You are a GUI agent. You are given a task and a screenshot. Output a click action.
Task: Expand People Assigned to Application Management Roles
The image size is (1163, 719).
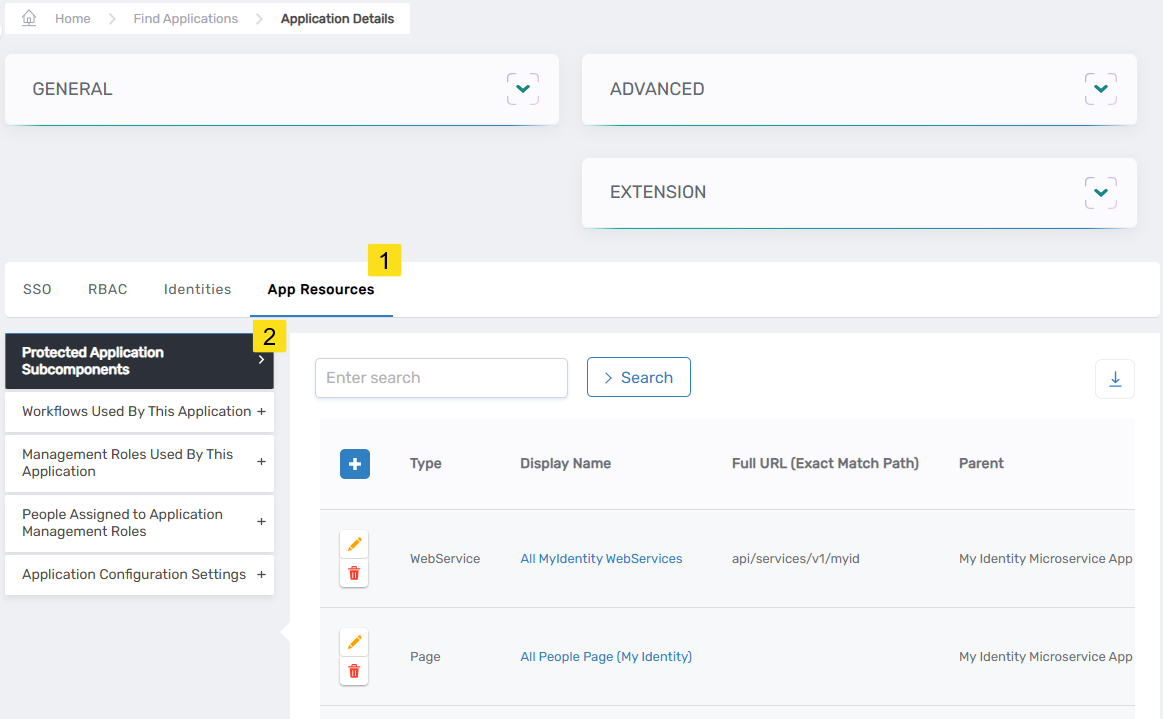point(263,522)
